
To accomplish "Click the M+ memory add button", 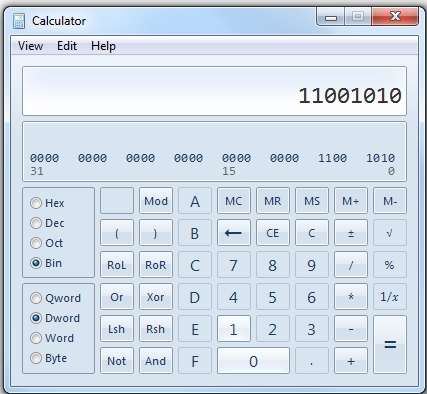I will (351, 201).
